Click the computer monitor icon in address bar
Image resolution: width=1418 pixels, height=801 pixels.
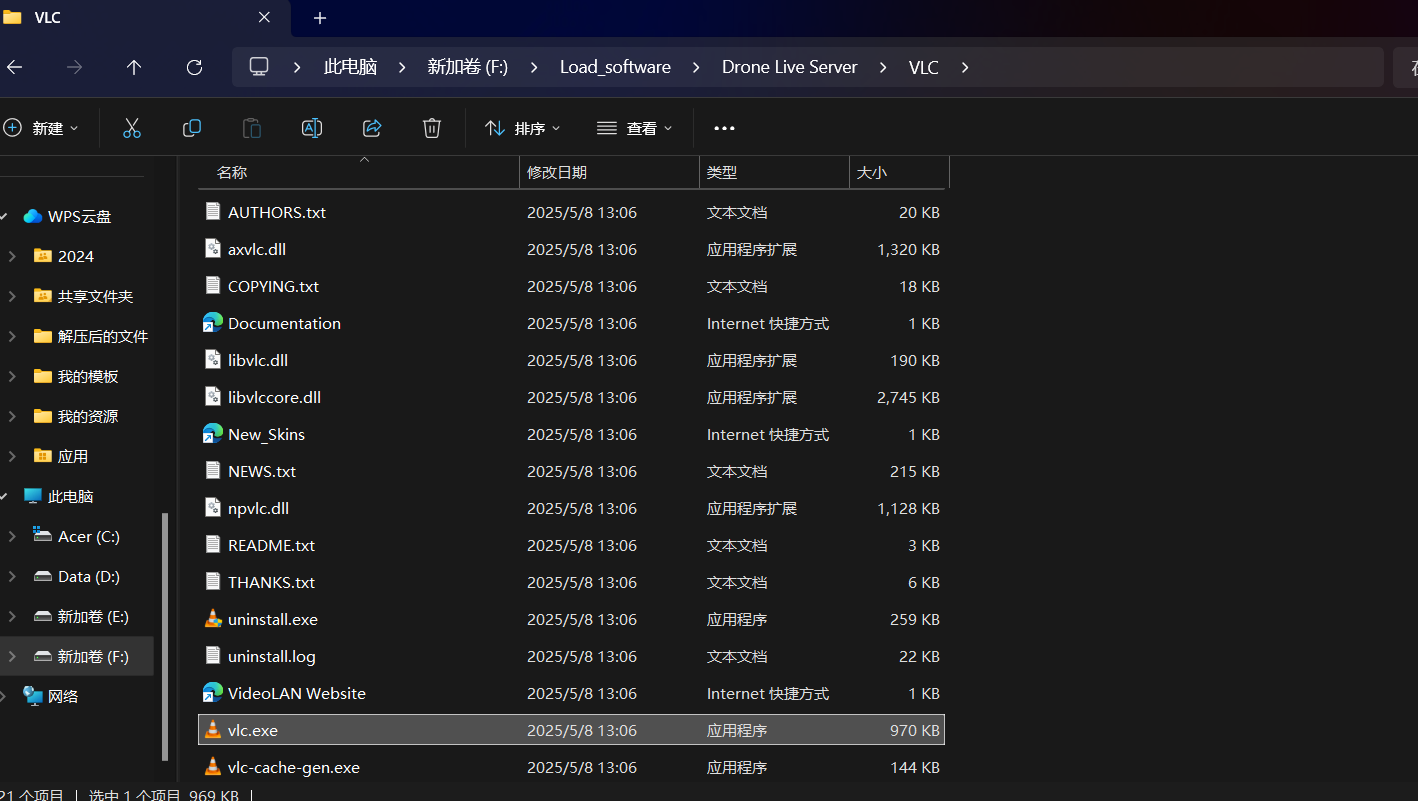pos(259,67)
